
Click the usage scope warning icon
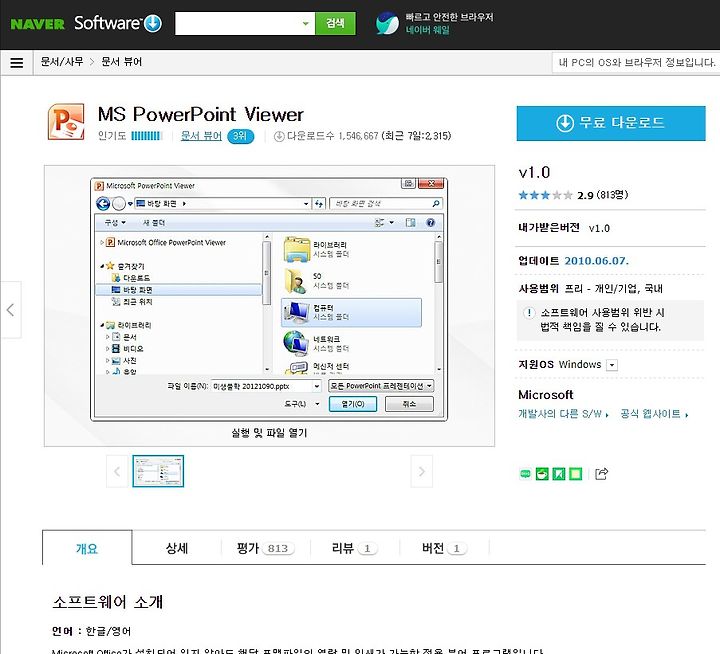(x=529, y=313)
